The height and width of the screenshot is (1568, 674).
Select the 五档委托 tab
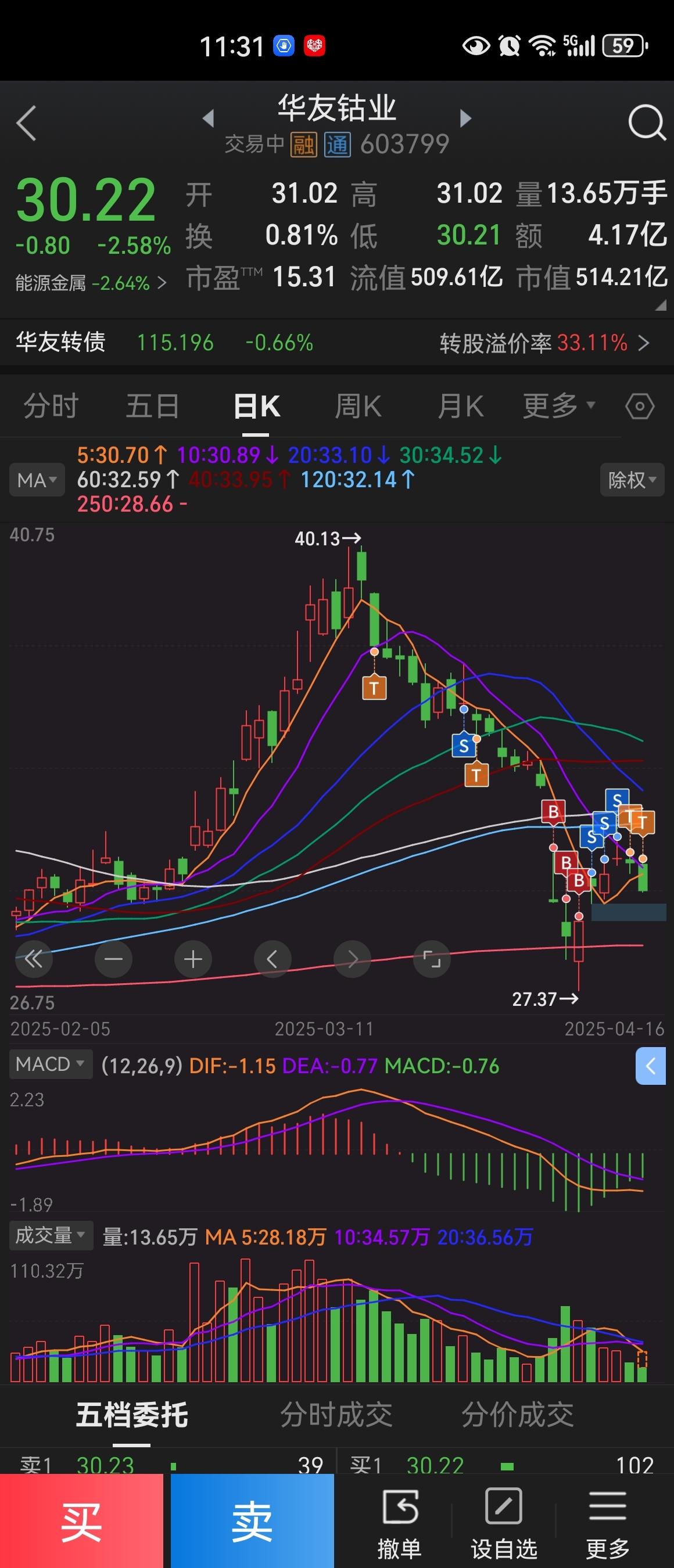131,1415
